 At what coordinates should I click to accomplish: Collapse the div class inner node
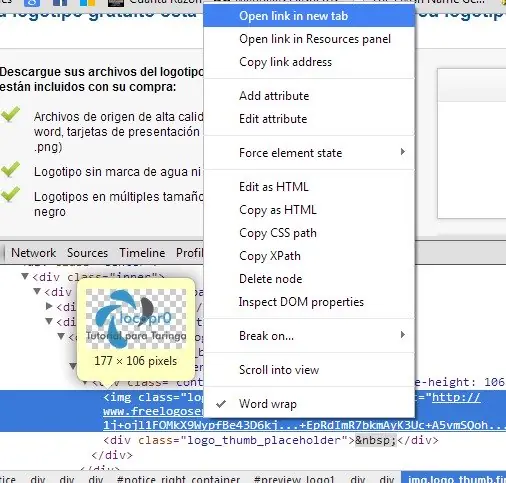(25, 276)
